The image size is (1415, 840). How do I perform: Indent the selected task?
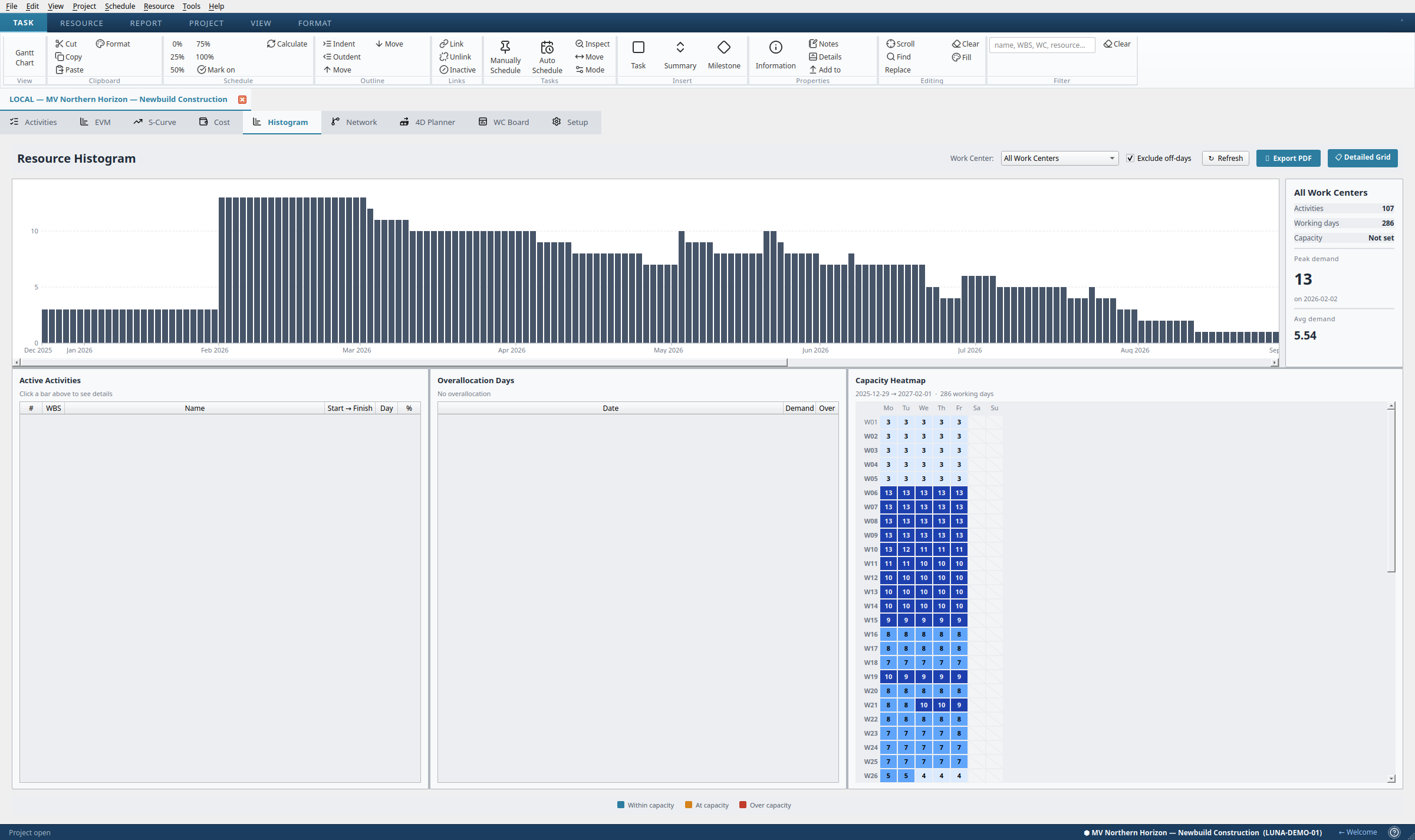click(x=338, y=44)
